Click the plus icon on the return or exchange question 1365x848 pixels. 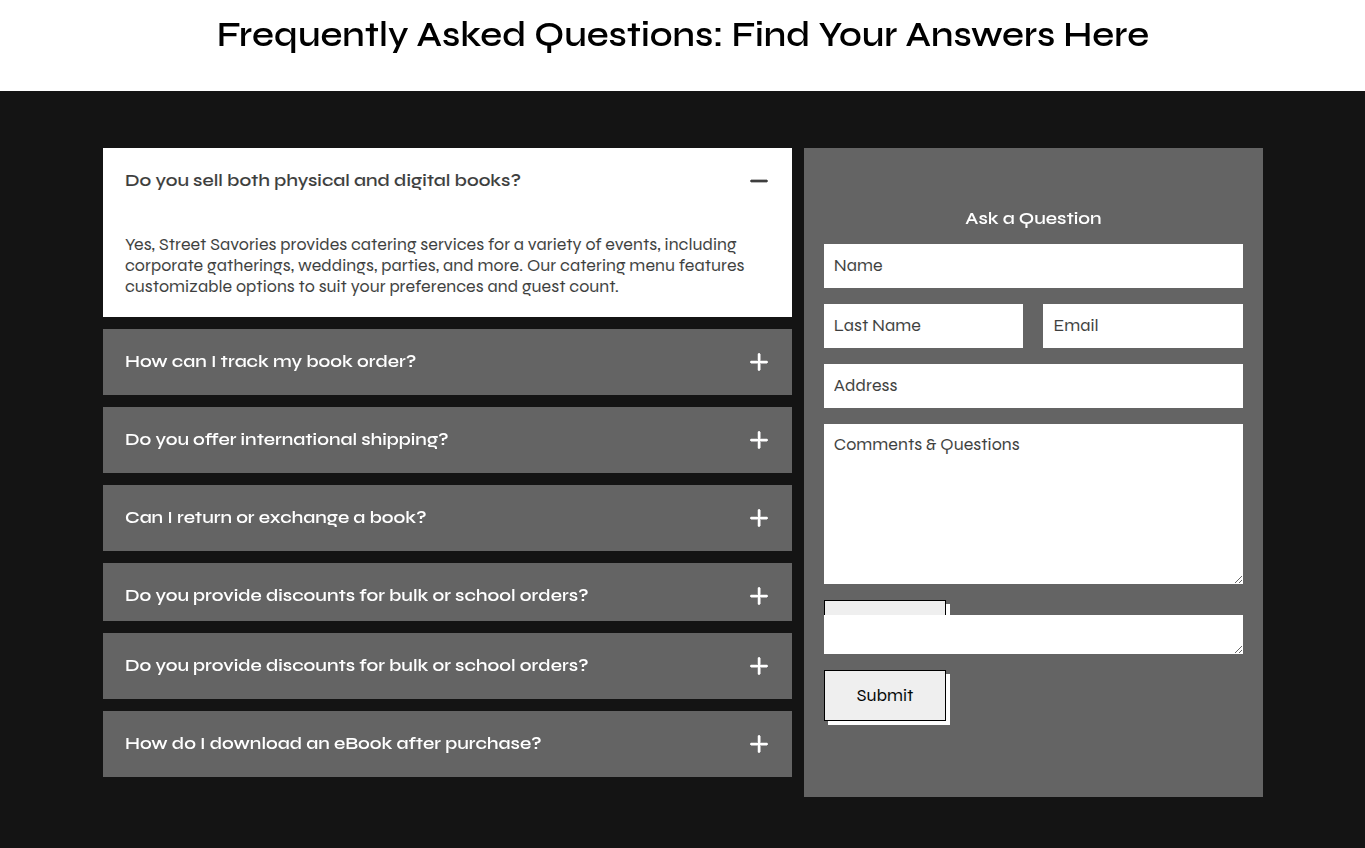(759, 518)
